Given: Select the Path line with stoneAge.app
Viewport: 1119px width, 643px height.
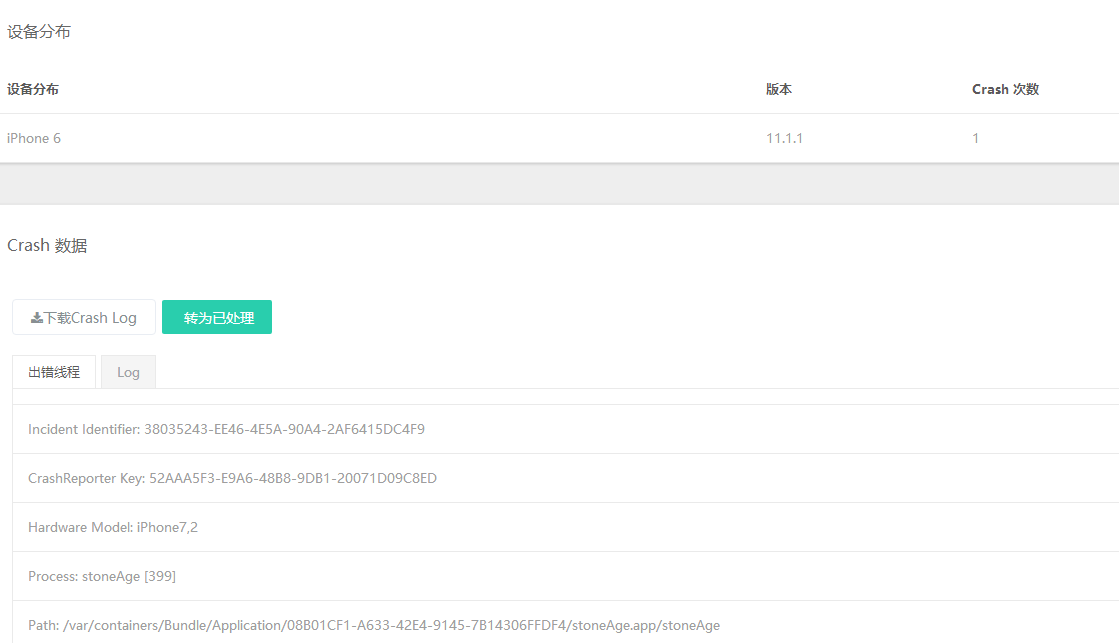Looking at the screenshot, I should click(x=373, y=625).
